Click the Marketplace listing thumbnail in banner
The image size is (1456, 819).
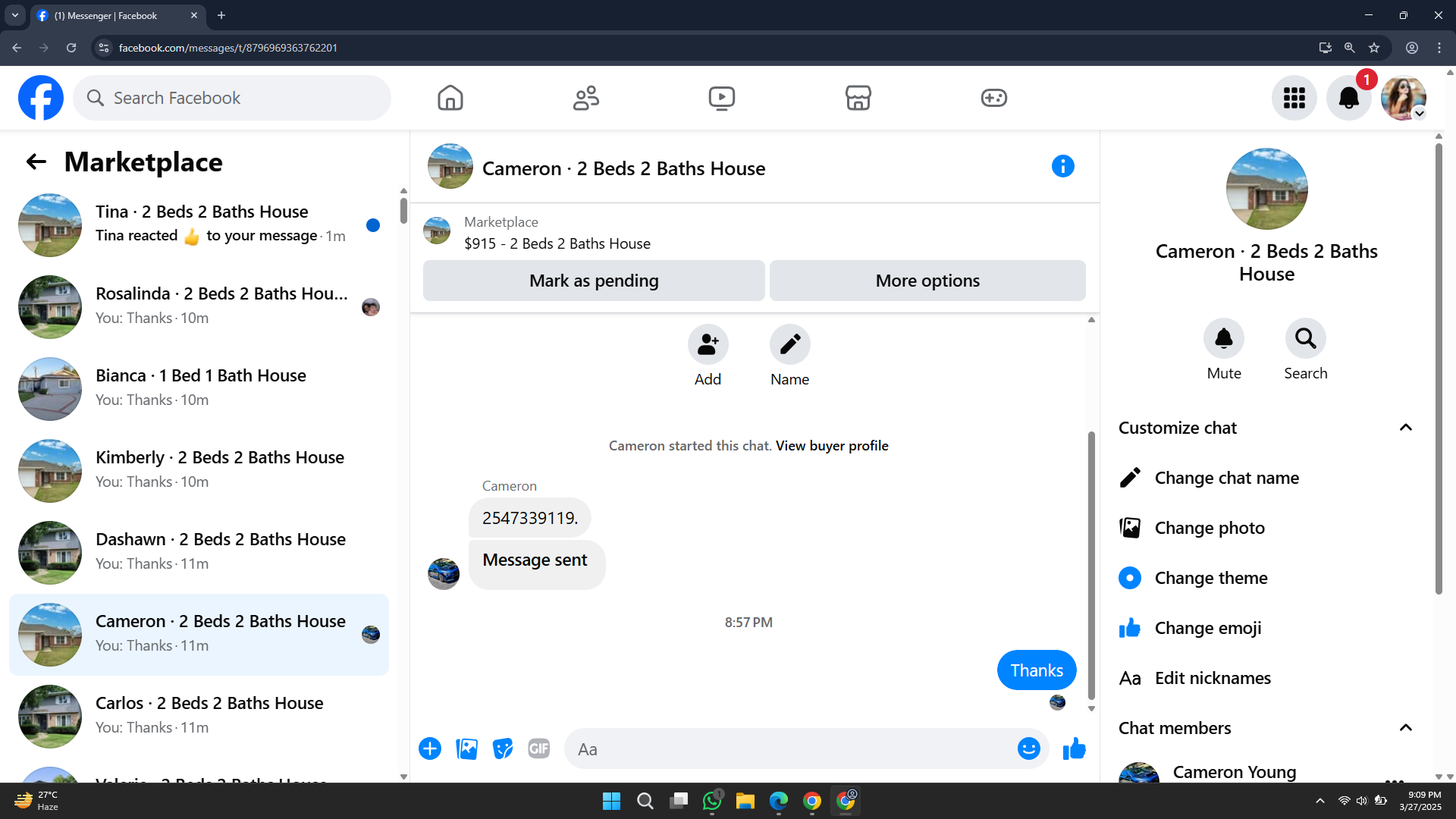(x=437, y=231)
